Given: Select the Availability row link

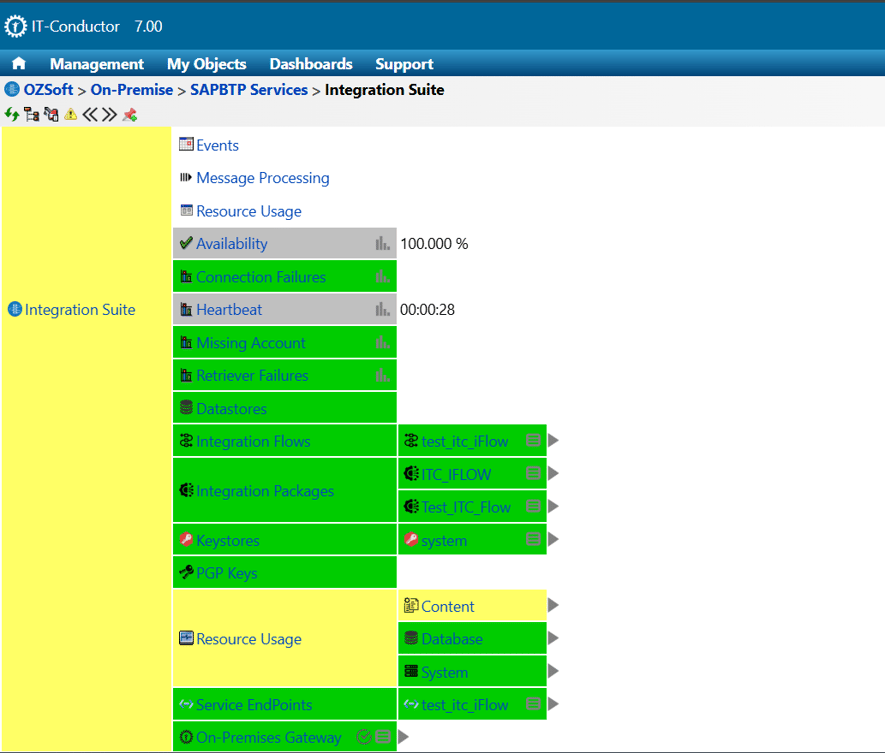Looking at the screenshot, I should [x=232, y=244].
